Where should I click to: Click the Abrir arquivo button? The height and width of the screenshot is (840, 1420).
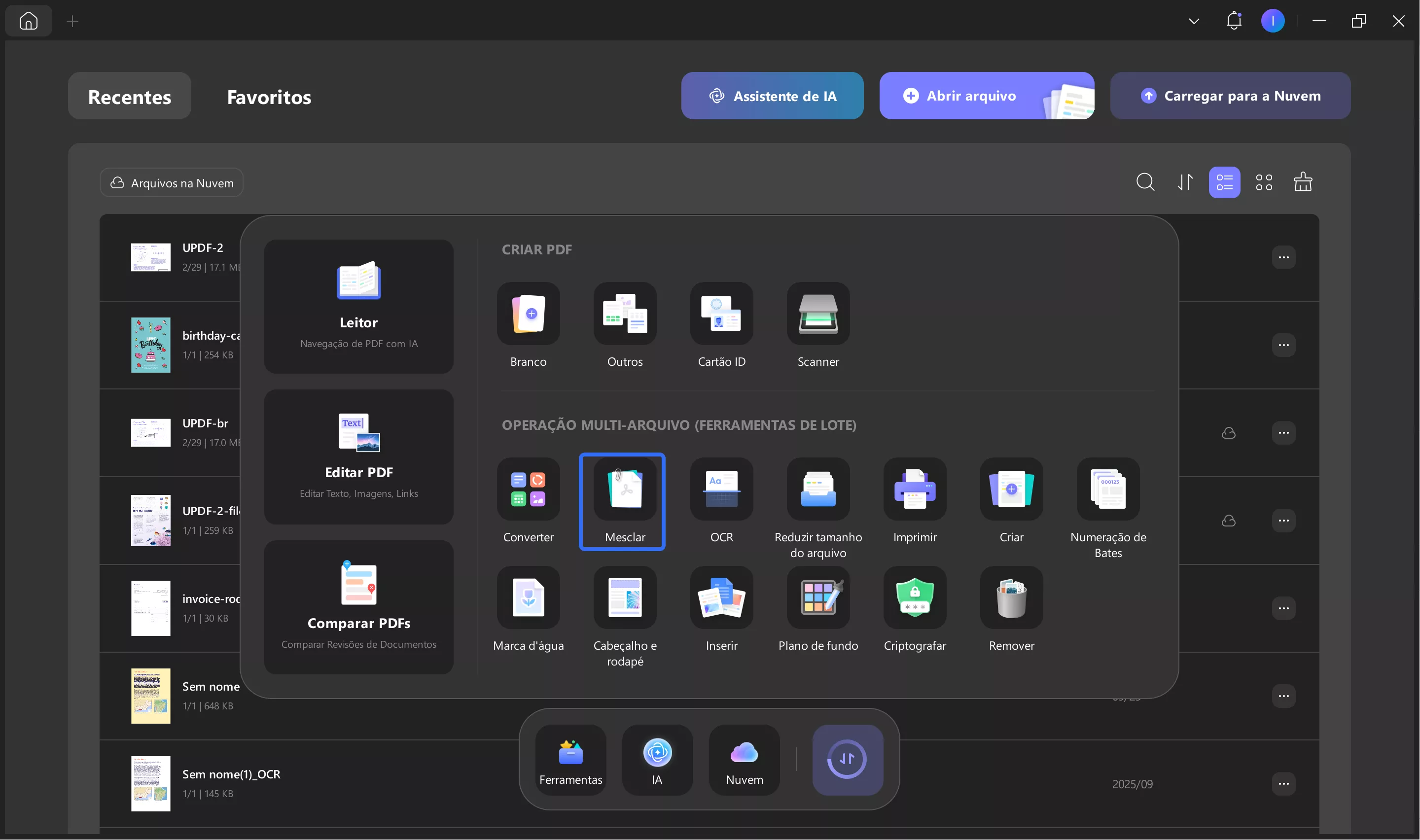[971, 96]
